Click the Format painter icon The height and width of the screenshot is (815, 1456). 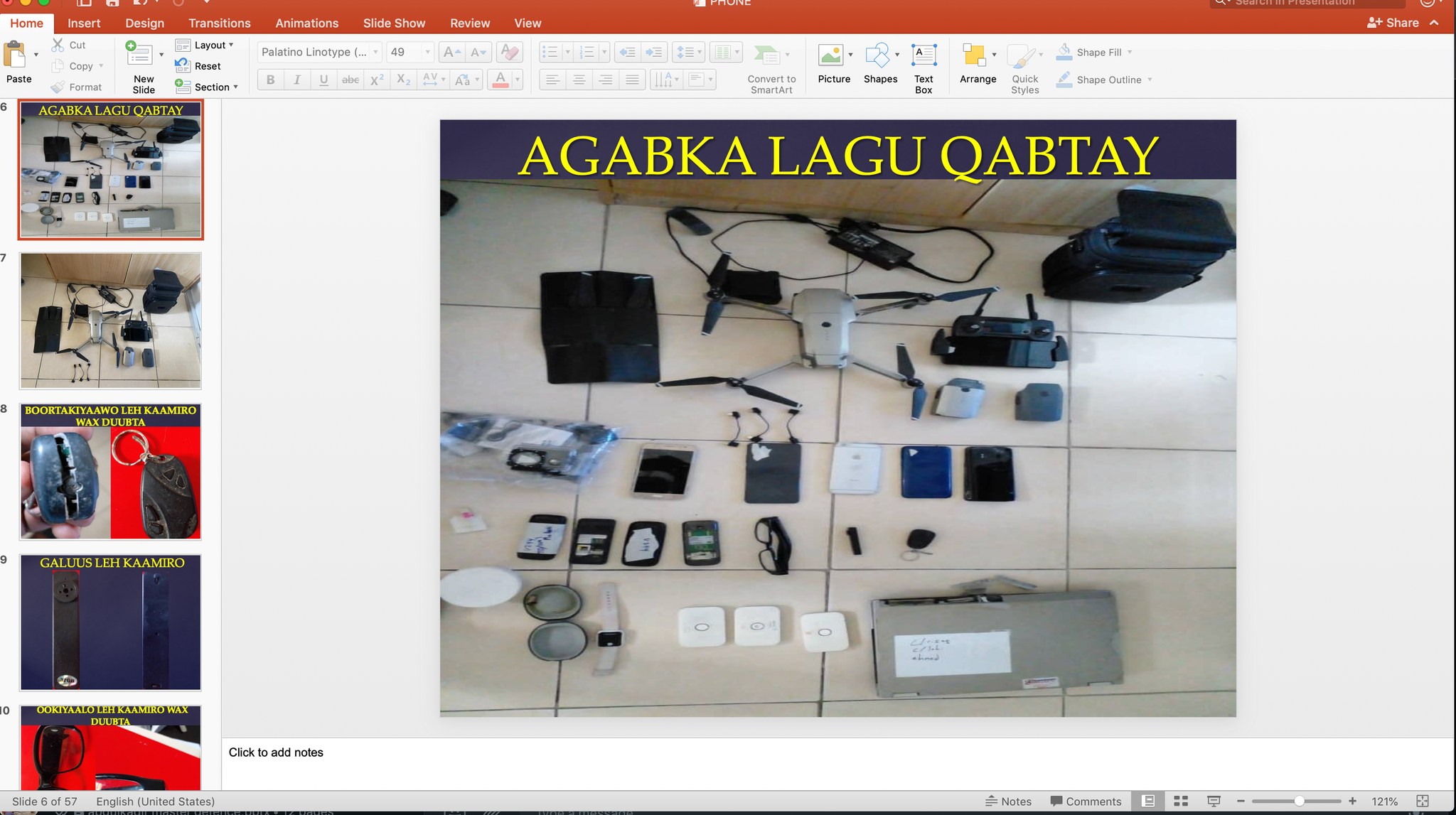[58, 87]
